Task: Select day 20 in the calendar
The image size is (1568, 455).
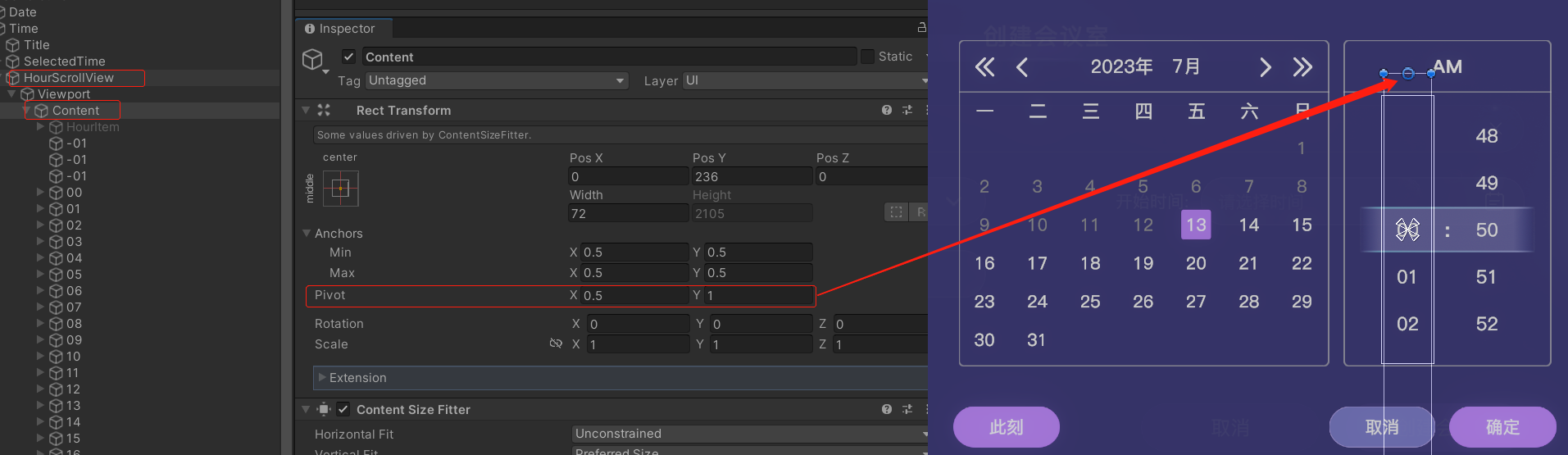Action: coord(1196,263)
